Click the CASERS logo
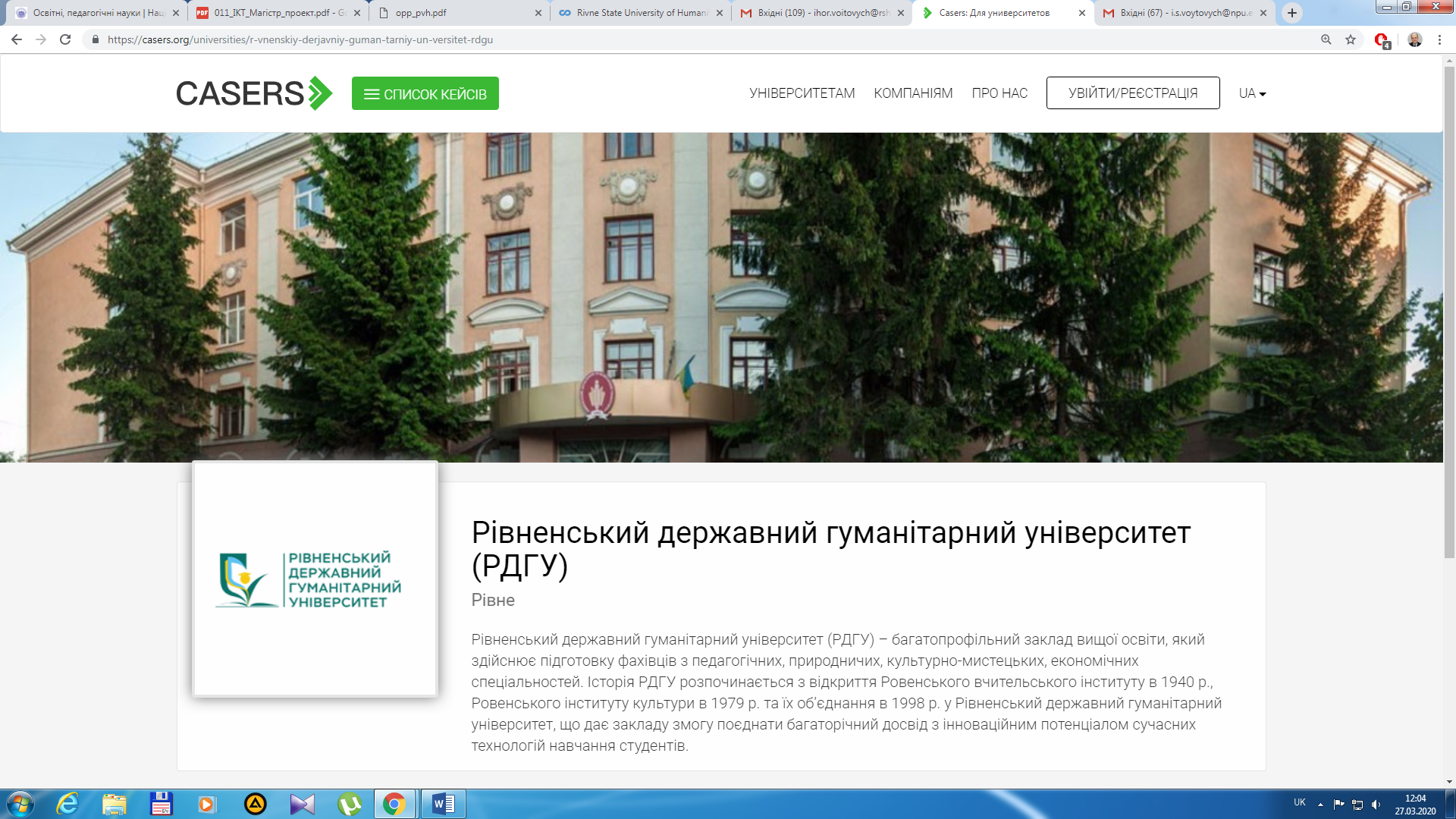Screen dimensions: 1456x819 click(253, 93)
